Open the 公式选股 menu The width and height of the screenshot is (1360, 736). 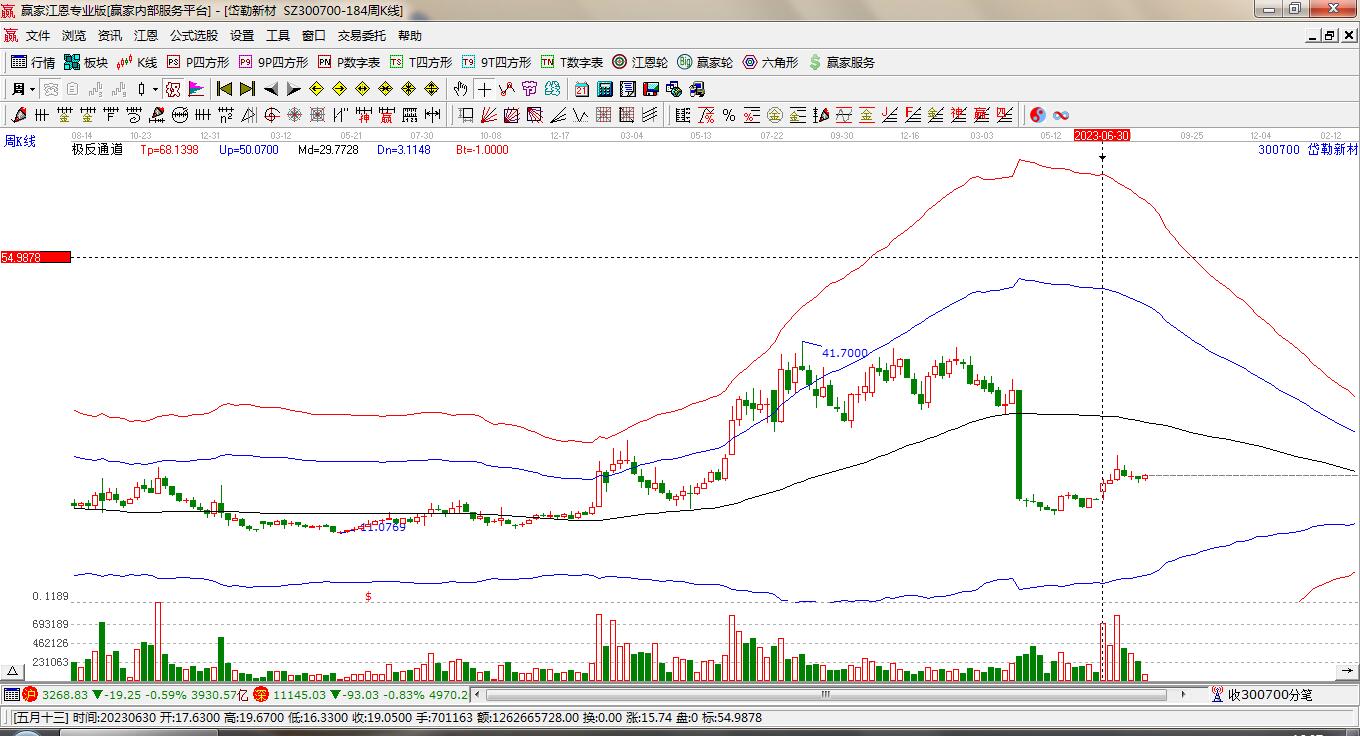[194, 36]
